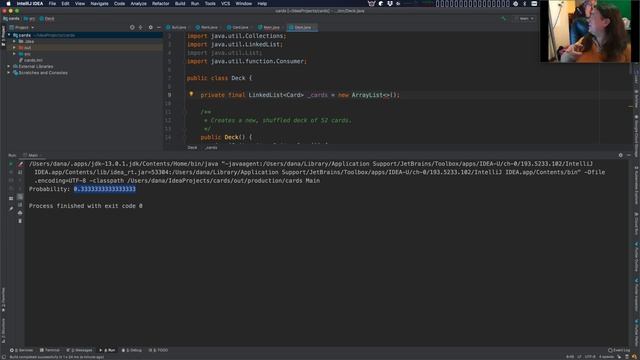Click the scroll-to-end icon in console gutter
640x360 pixels.
(20, 204)
